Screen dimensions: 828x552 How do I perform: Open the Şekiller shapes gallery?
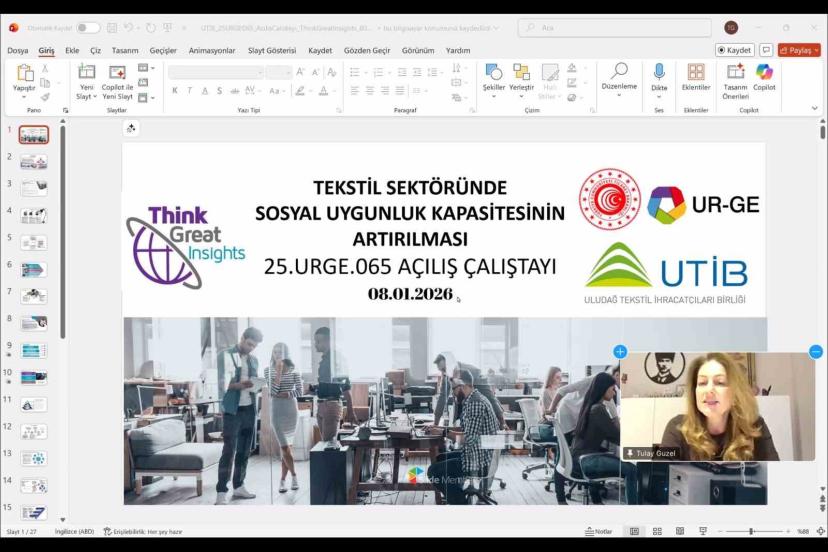pyautogui.click(x=494, y=72)
